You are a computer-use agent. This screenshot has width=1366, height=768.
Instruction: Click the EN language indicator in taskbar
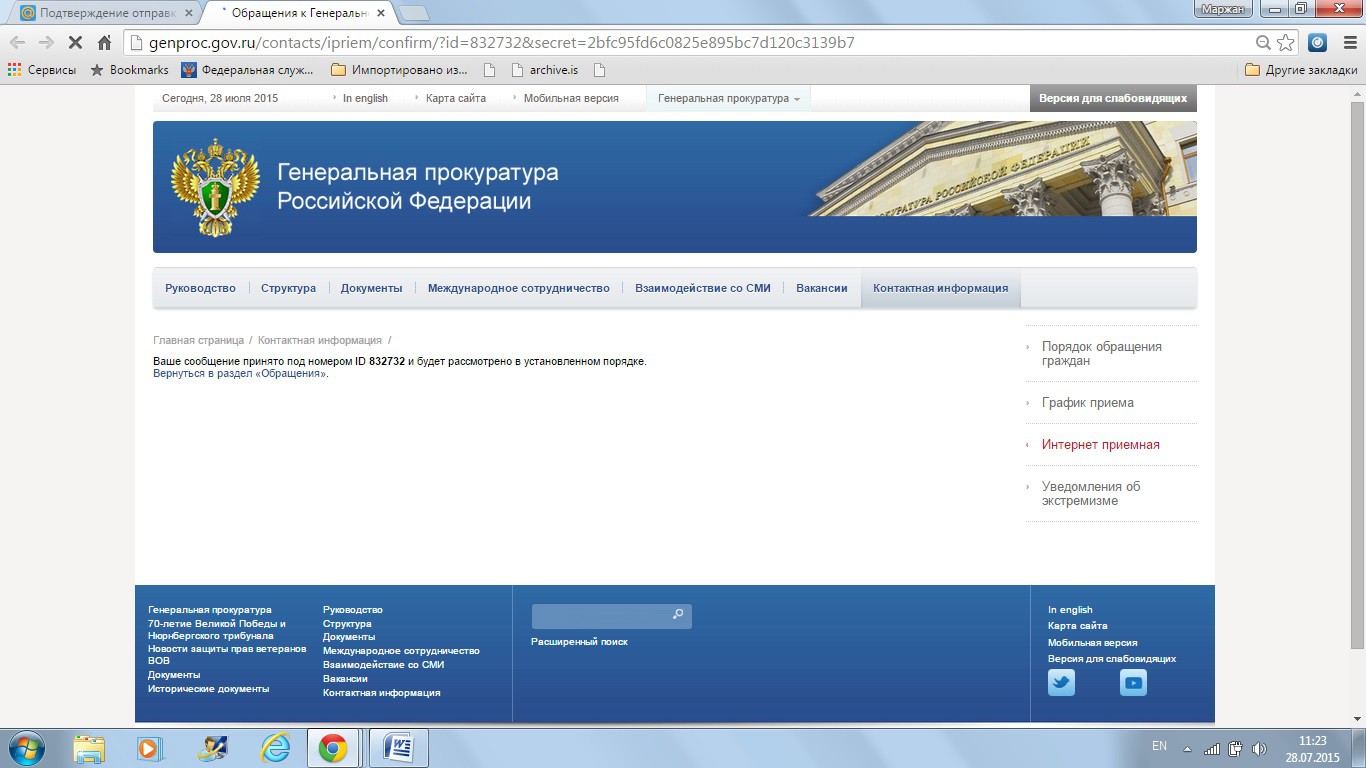coord(1159,746)
